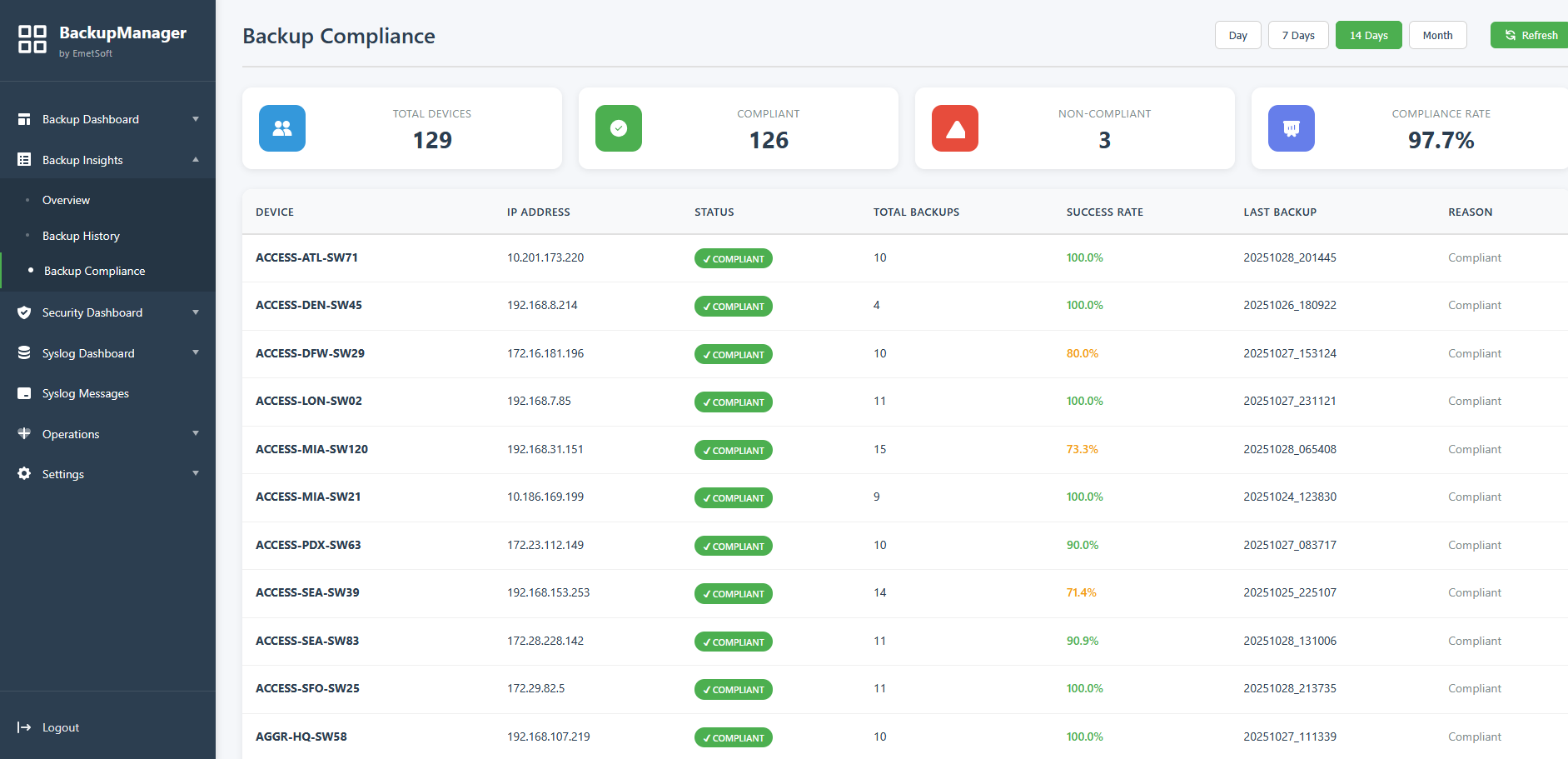Image resolution: width=1568 pixels, height=759 pixels.
Task: Go to the Overview page
Action: click(66, 200)
